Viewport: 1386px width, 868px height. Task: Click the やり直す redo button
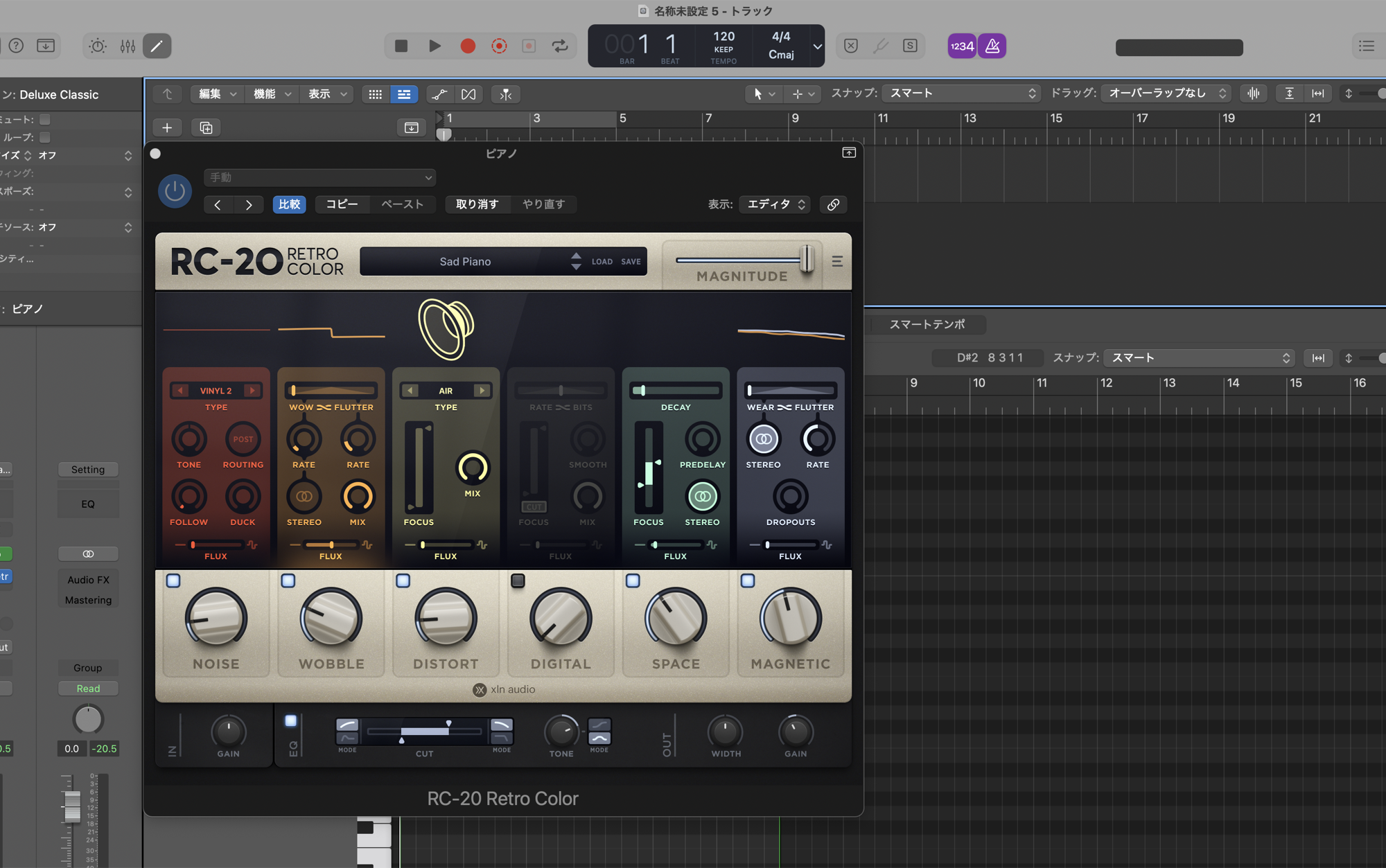click(543, 204)
